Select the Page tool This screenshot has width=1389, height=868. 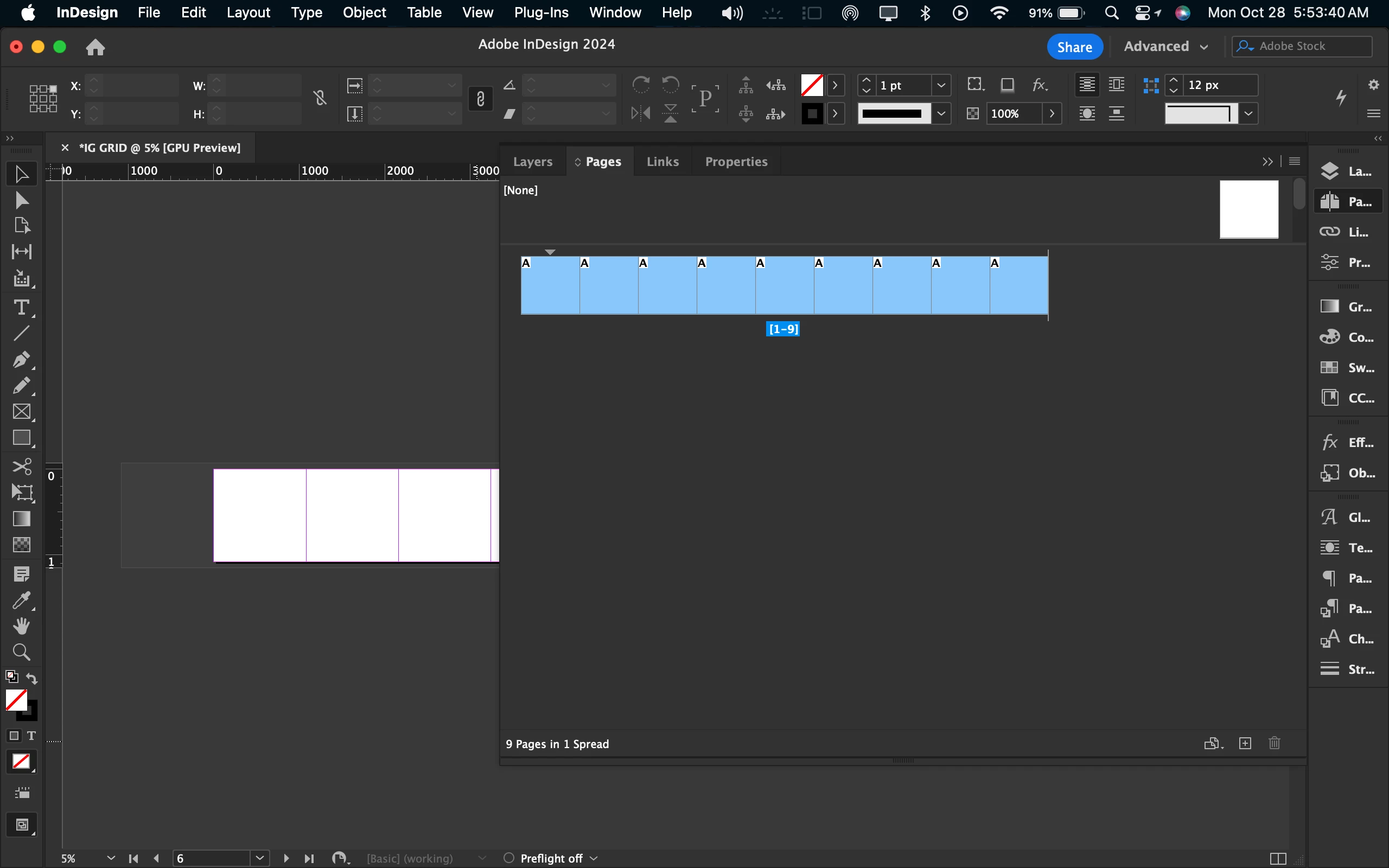[x=21, y=225]
